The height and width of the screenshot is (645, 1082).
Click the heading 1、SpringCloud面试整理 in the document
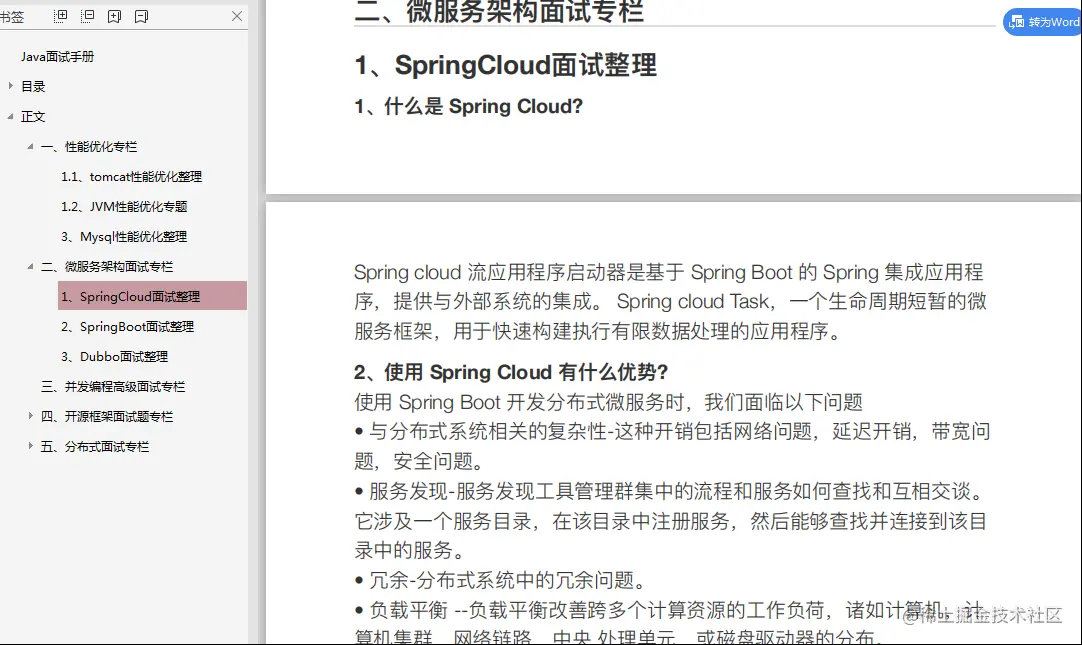click(x=505, y=66)
